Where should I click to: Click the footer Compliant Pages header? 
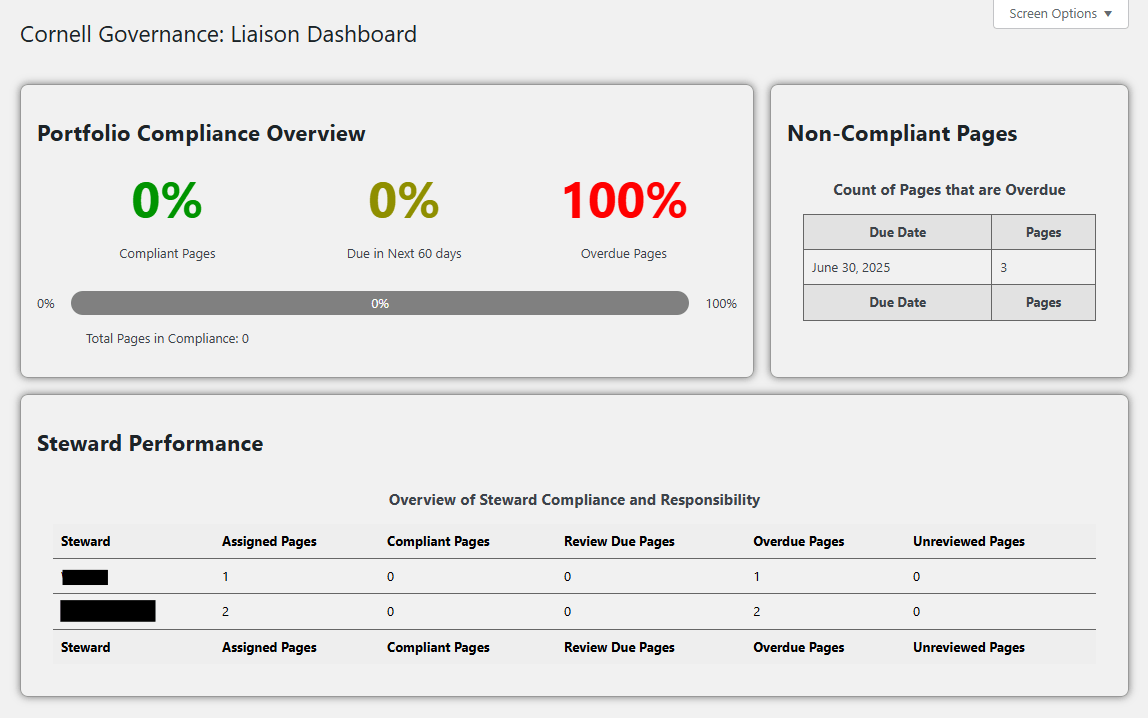(x=438, y=648)
